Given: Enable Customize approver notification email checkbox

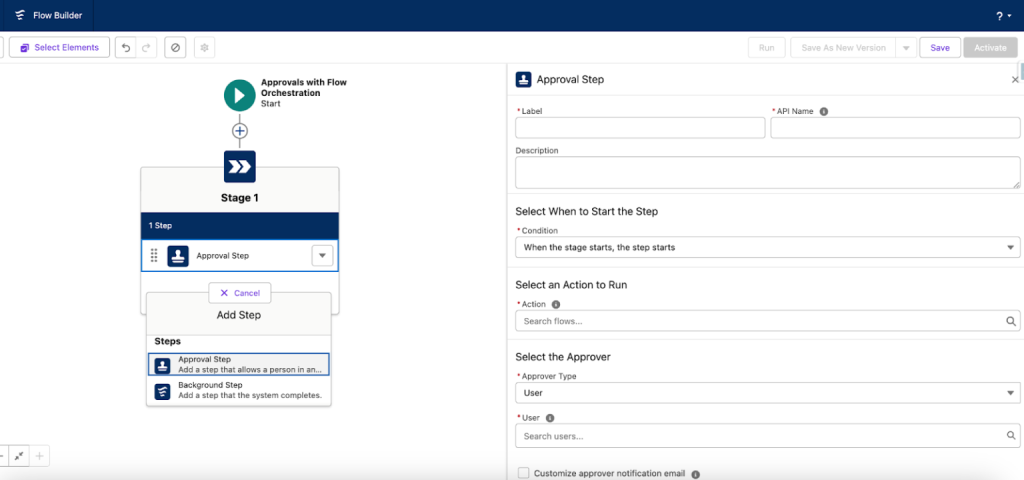Looking at the screenshot, I should pos(523,473).
